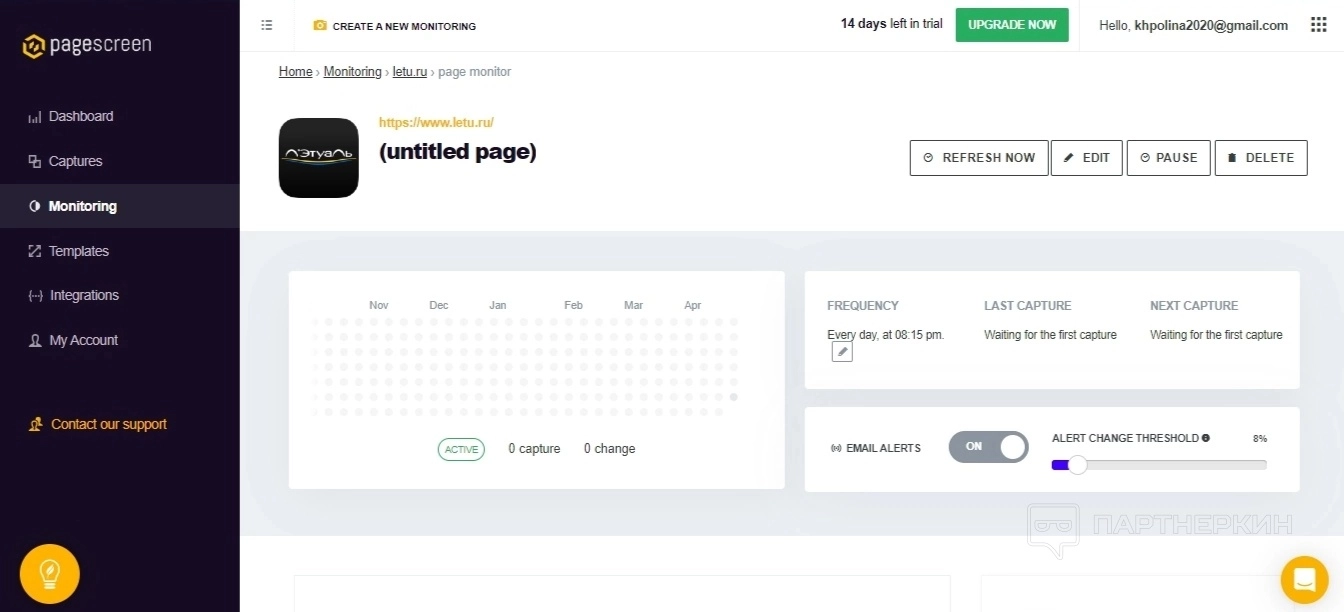1344x612 pixels.
Task: Click the alert threshold info icon
Action: [1206, 438]
